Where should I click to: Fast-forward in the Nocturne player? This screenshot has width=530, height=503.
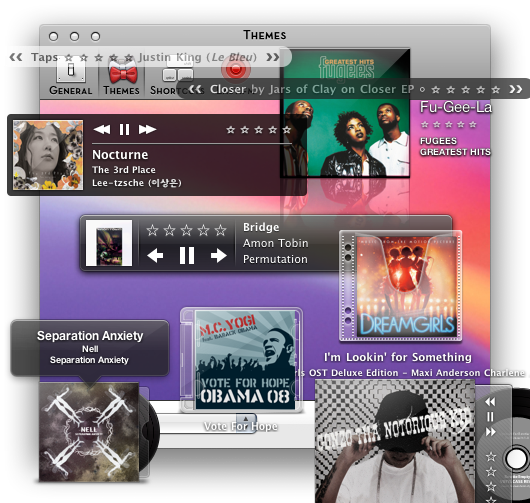[147, 129]
